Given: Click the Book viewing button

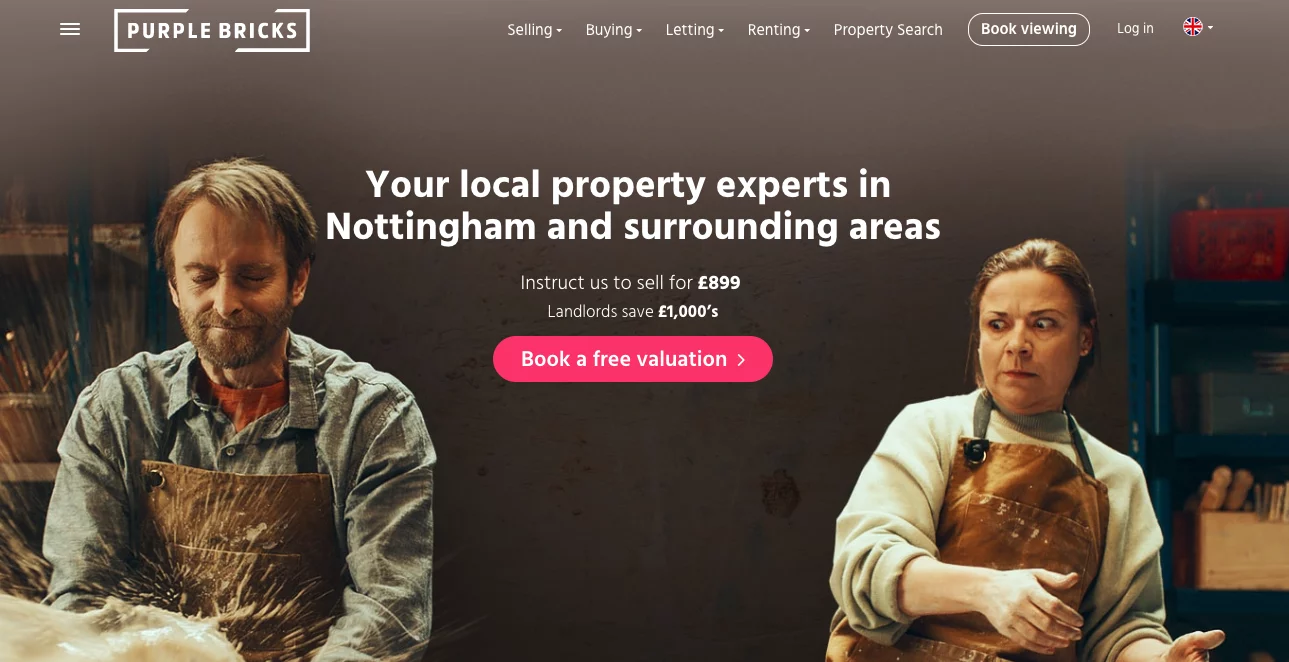Looking at the screenshot, I should pos(1028,29).
